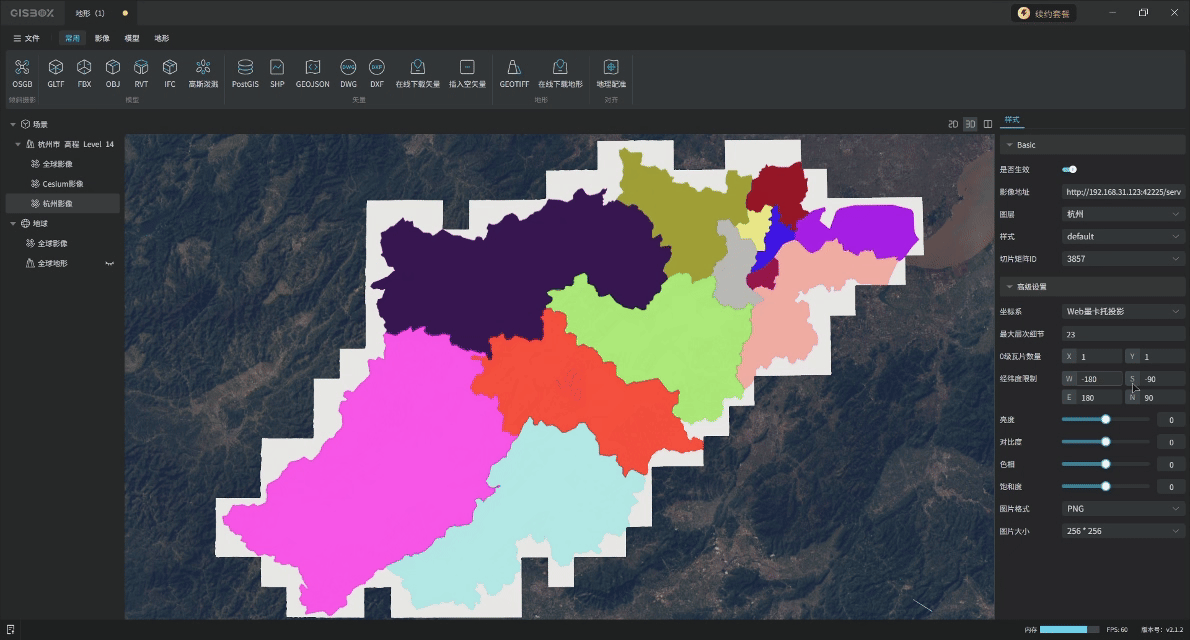Click the 高斯泼溅 model icon
The image size is (1190, 640).
(x=203, y=68)
